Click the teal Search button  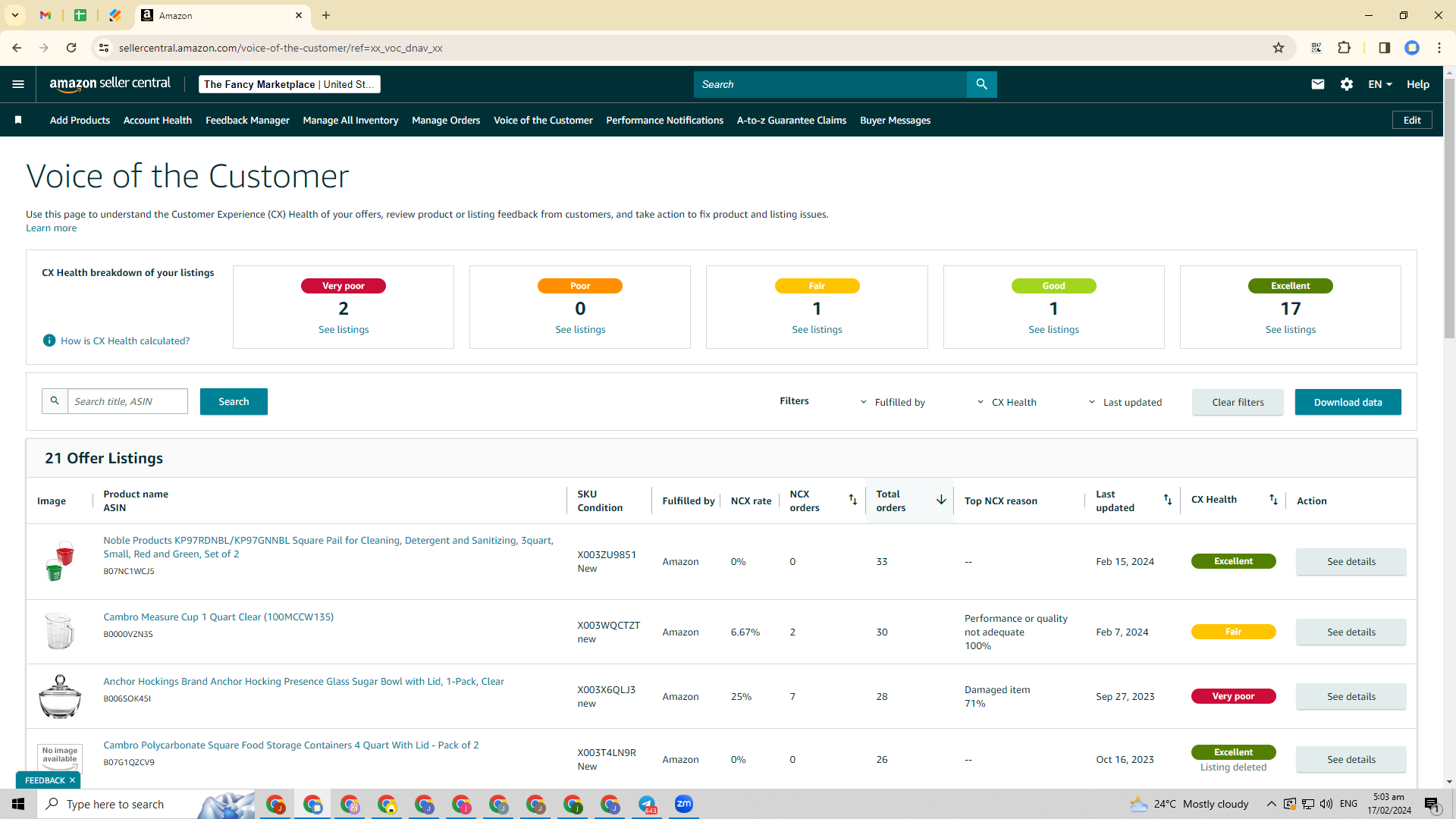coord(234,401)
